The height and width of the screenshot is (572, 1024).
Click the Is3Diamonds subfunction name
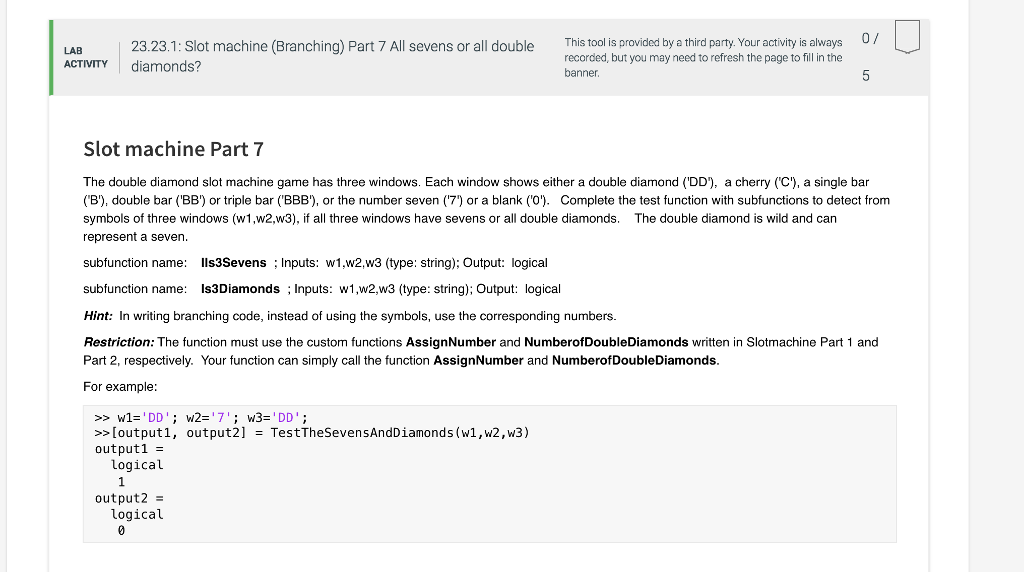click(x=240, y=288)
